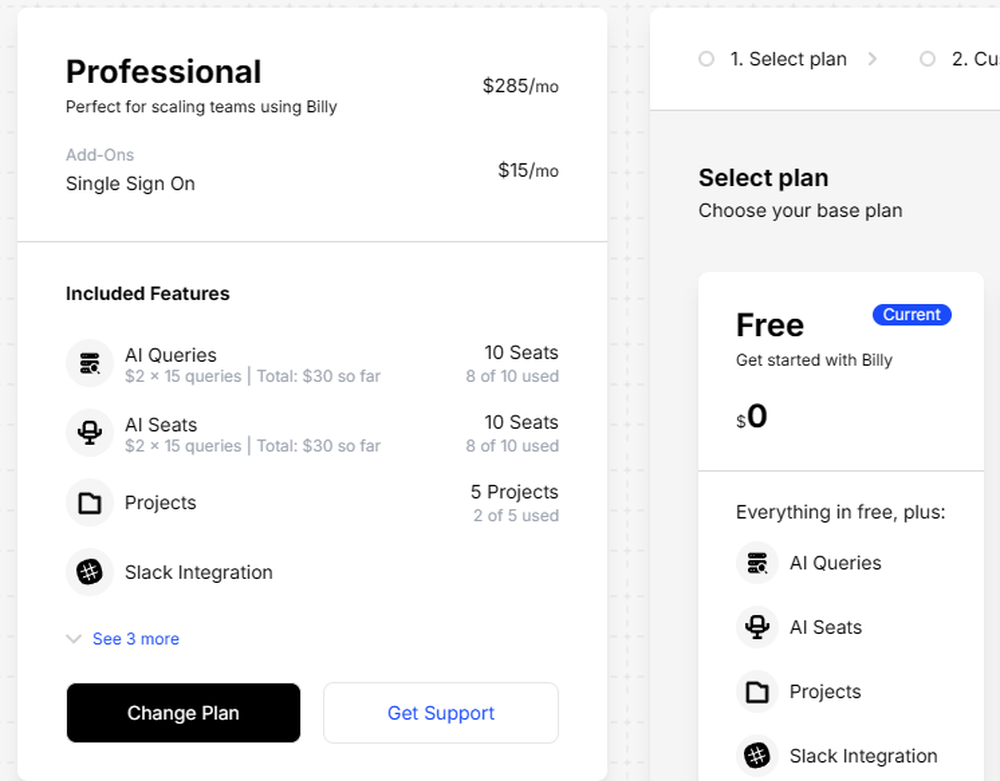The width and height of the screenshot is (1000, 781).
Task: Click arrow chevron after Select plan step
Action: (872, 59)
